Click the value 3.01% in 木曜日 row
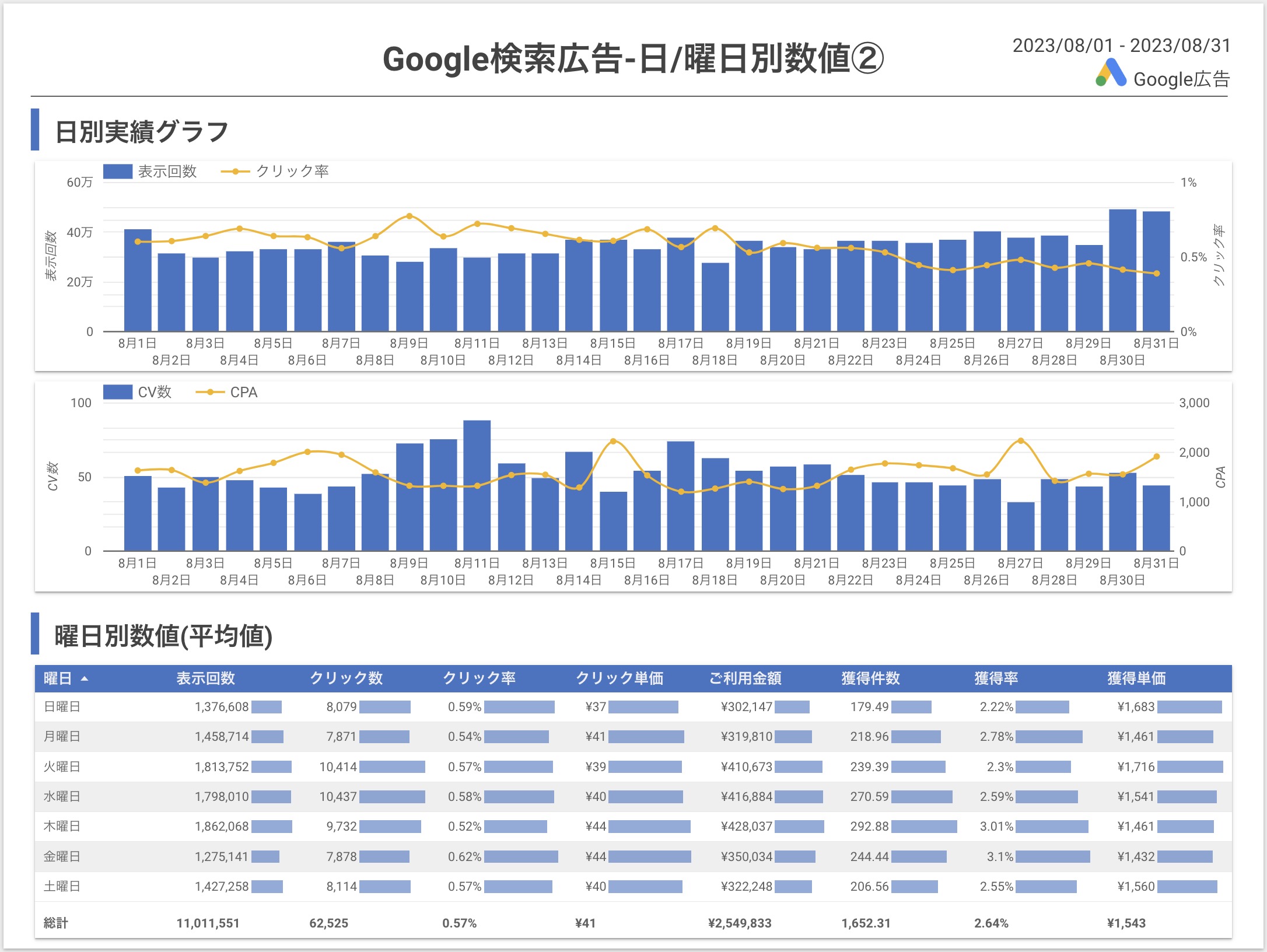This screenshot has height=952, width=1267. [997, 827]
